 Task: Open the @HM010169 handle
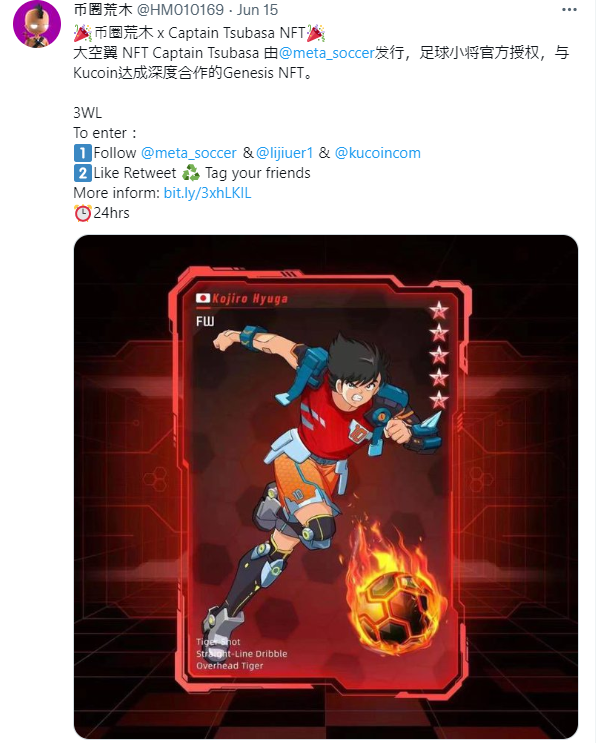pos(180,9)
